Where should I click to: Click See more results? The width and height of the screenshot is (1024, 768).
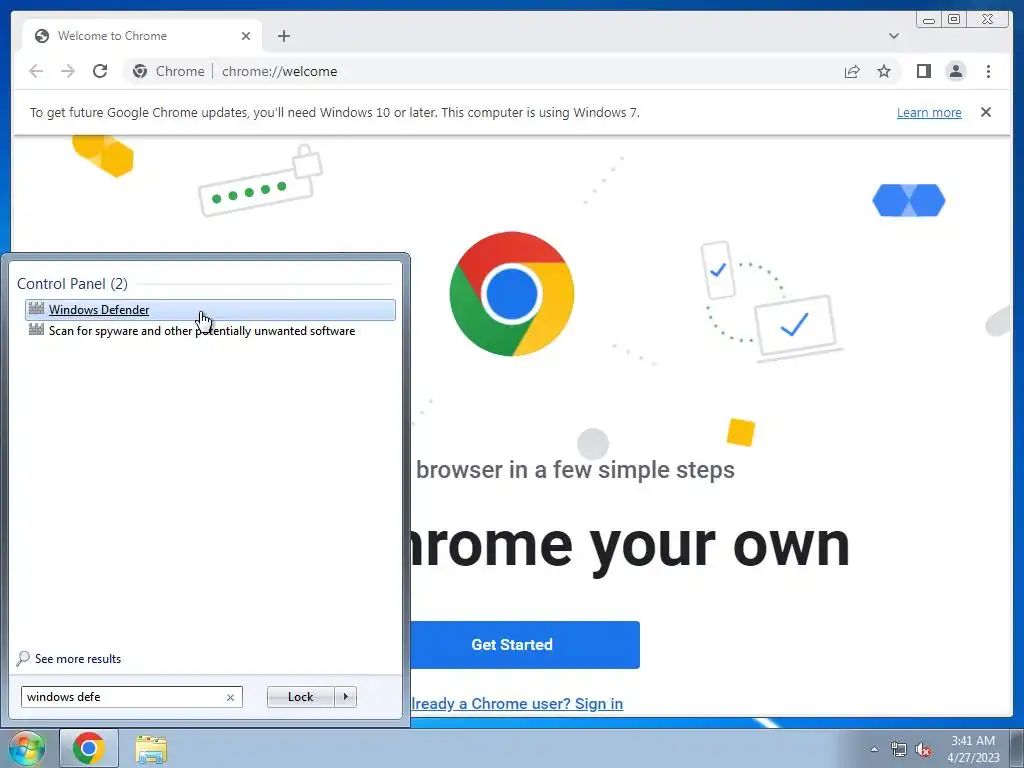(69, 658)
